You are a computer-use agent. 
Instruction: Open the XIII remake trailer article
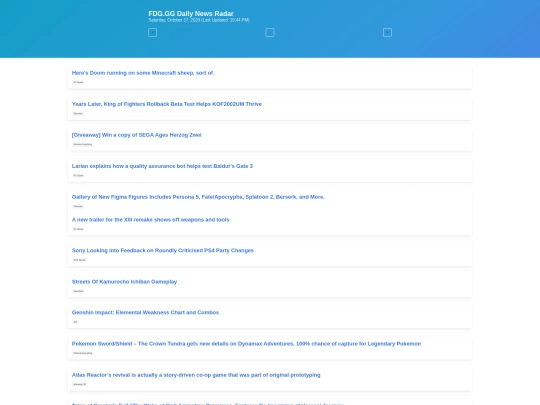click(150, 220)
